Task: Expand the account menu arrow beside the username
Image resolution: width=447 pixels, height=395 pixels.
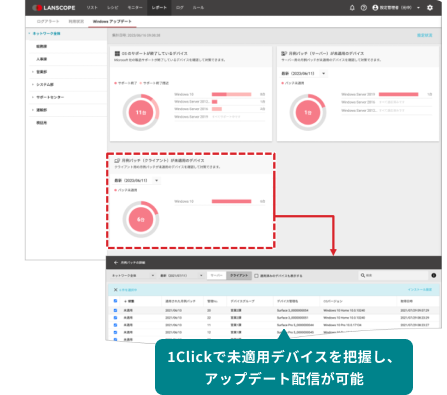Action: (418, 8)
